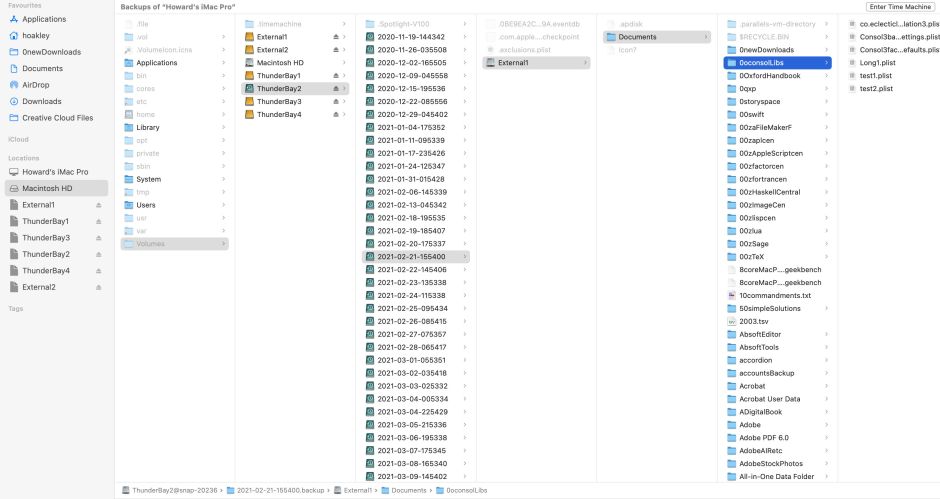Expand the ThunderBay2 volume chevron

tap(344, 89)
